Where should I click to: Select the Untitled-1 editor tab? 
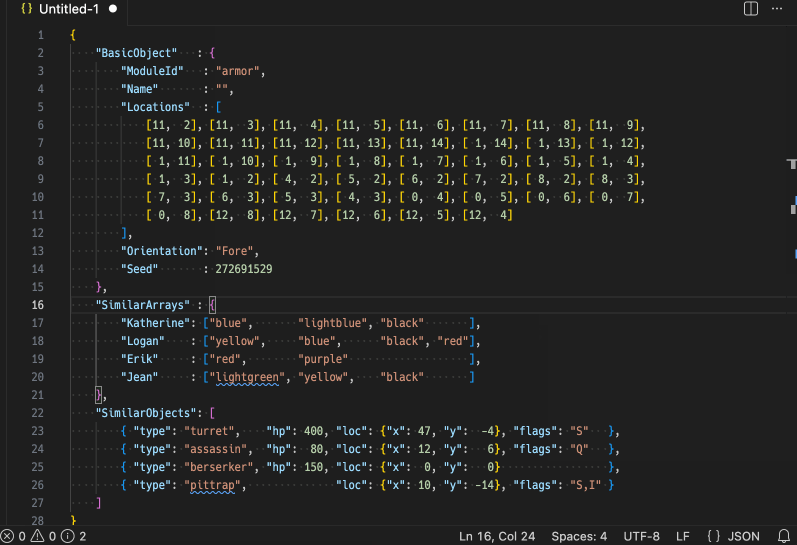pyautogui.click(x=68, y=9)
